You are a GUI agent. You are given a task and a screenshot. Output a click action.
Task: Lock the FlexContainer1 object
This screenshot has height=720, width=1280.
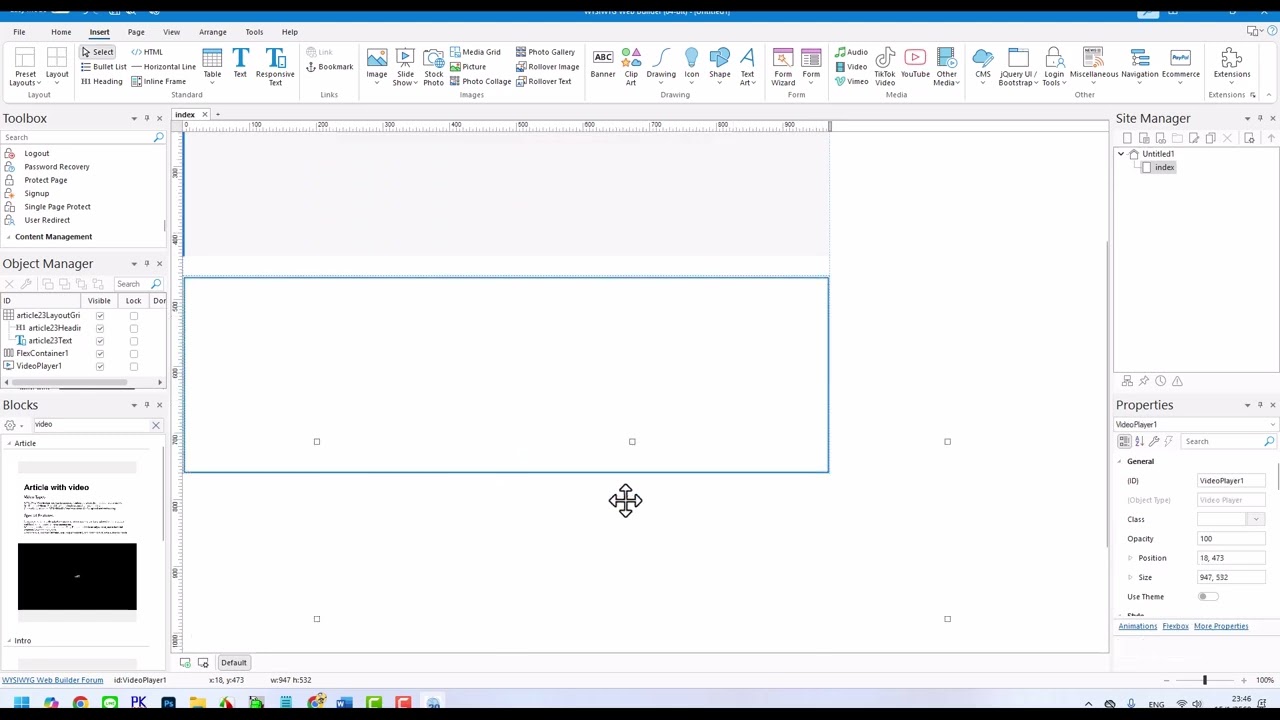tap(134, 354)
